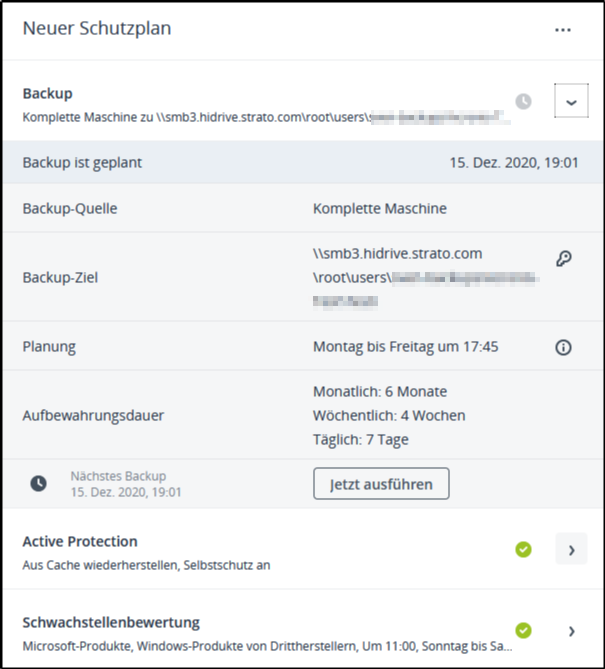Expand the Schwachstellenbewertung section arrow
The height and width of the screenshot is (669, 605).
571,630
